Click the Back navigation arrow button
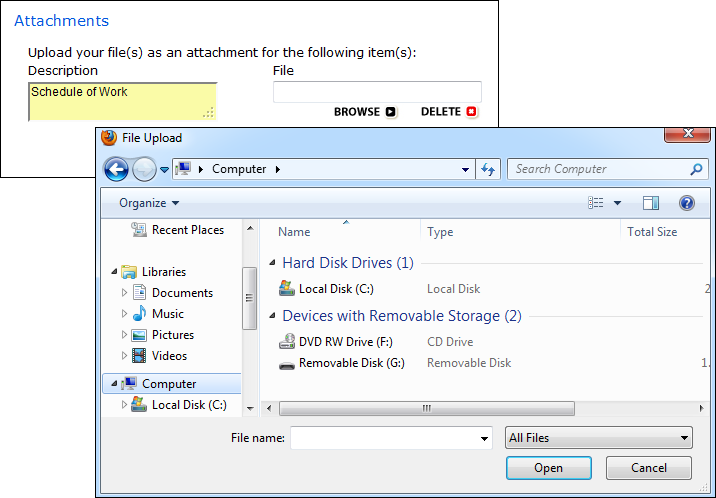Viewport: 716px width, 498px height. (116, 169)
